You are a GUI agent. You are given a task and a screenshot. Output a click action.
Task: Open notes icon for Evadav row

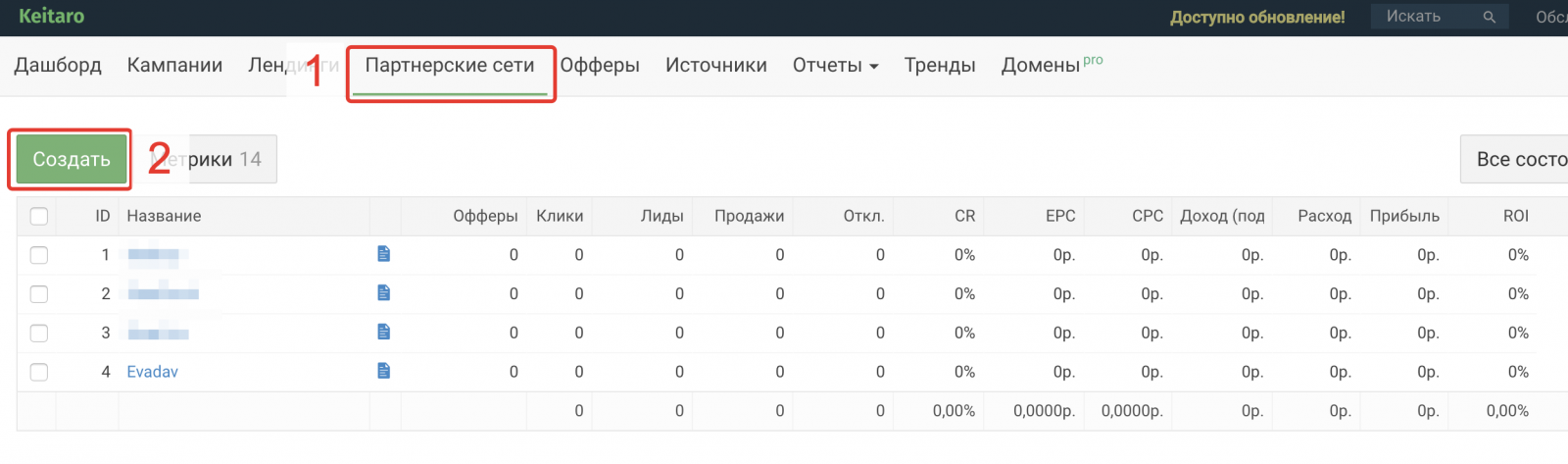[x=383, y=371]
